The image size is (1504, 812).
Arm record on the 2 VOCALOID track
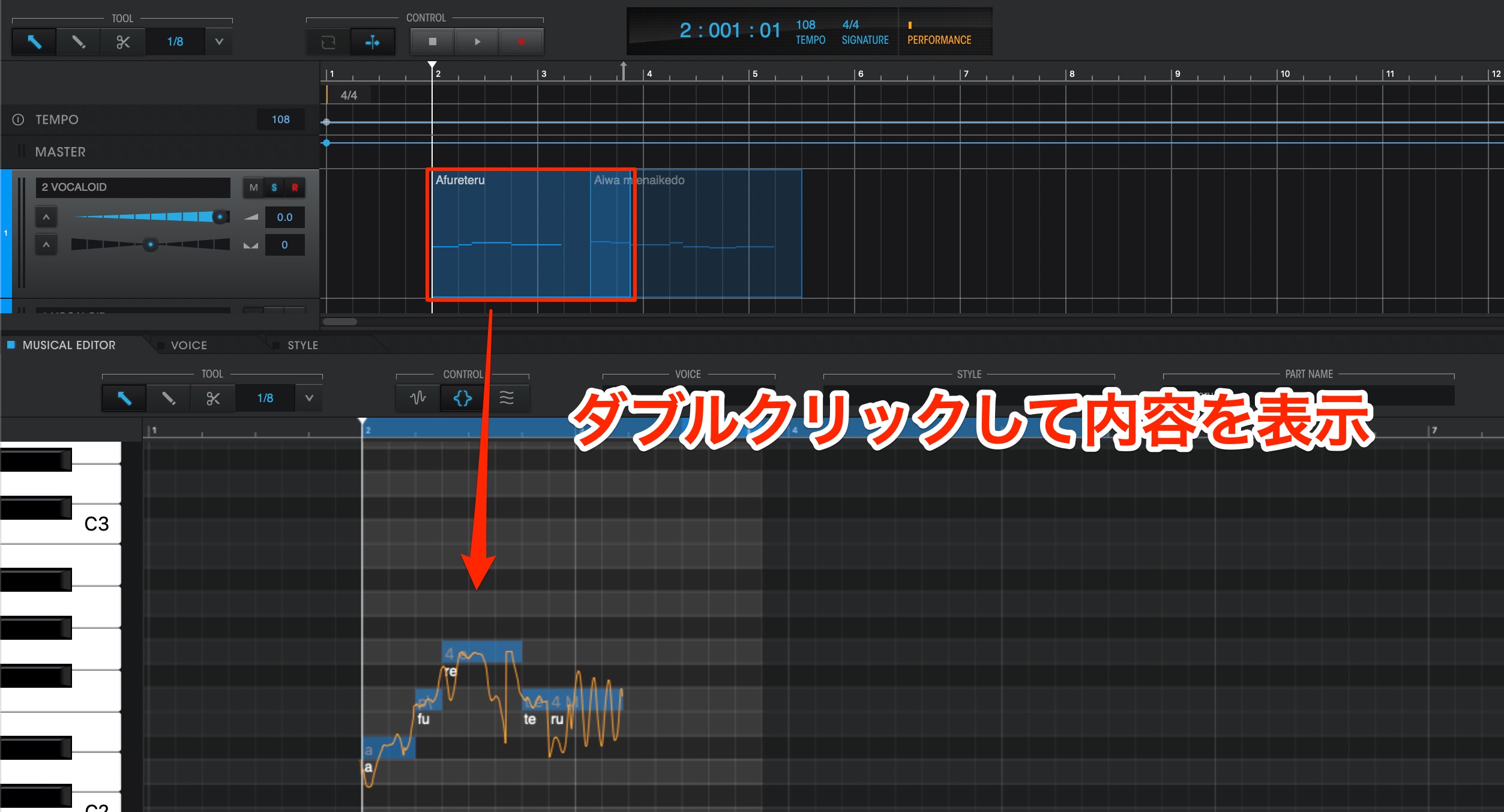click(295, 188)
